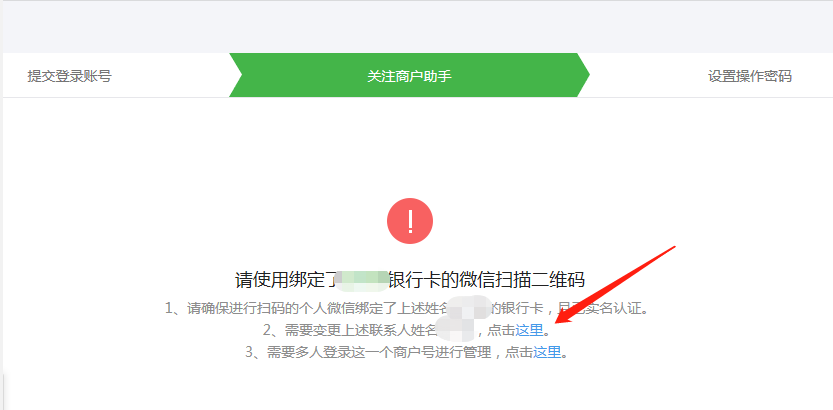Click the 点击 text in line 2

501,330
